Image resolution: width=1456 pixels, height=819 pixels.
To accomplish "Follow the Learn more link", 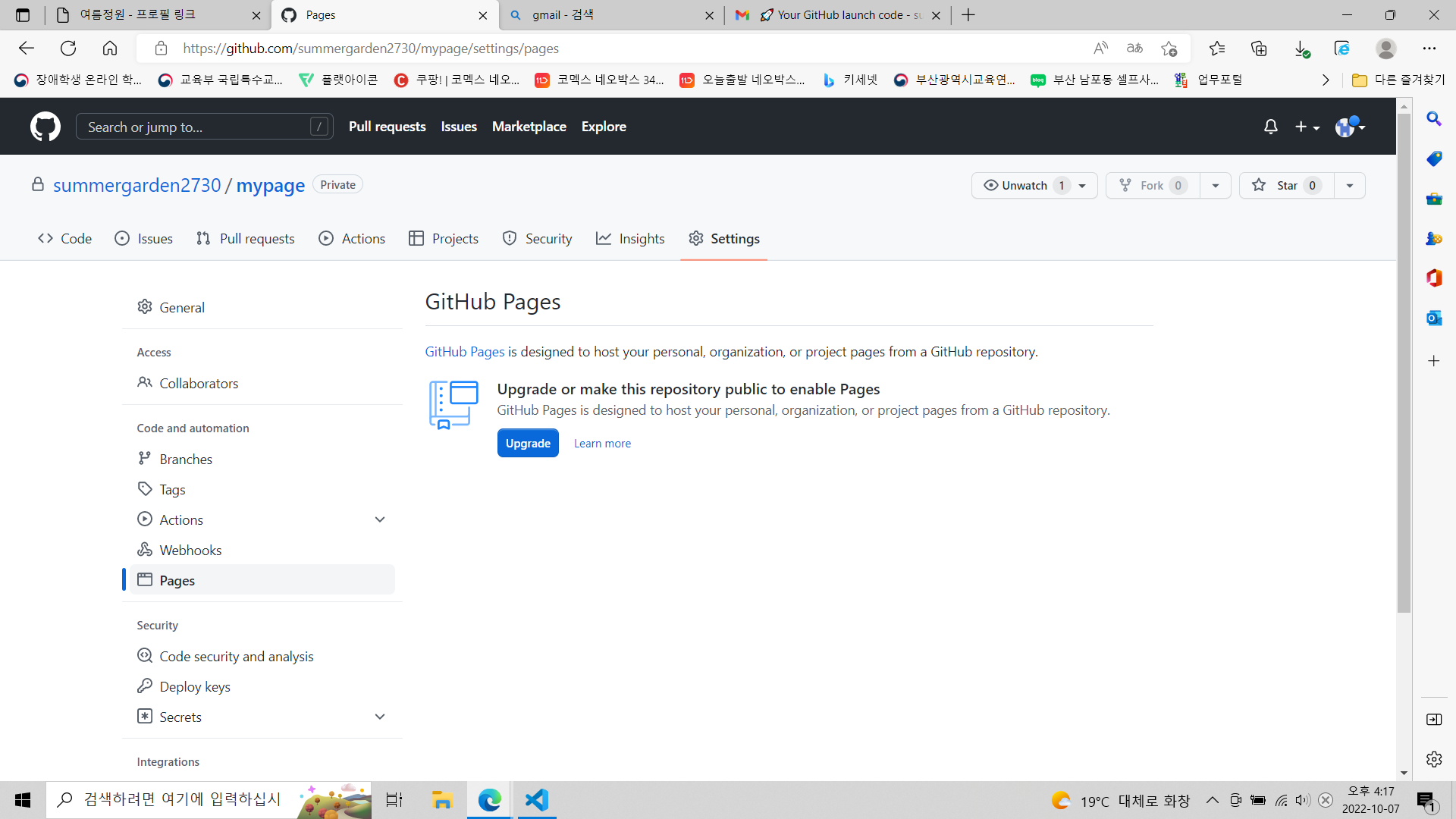I will coord(602,444).
